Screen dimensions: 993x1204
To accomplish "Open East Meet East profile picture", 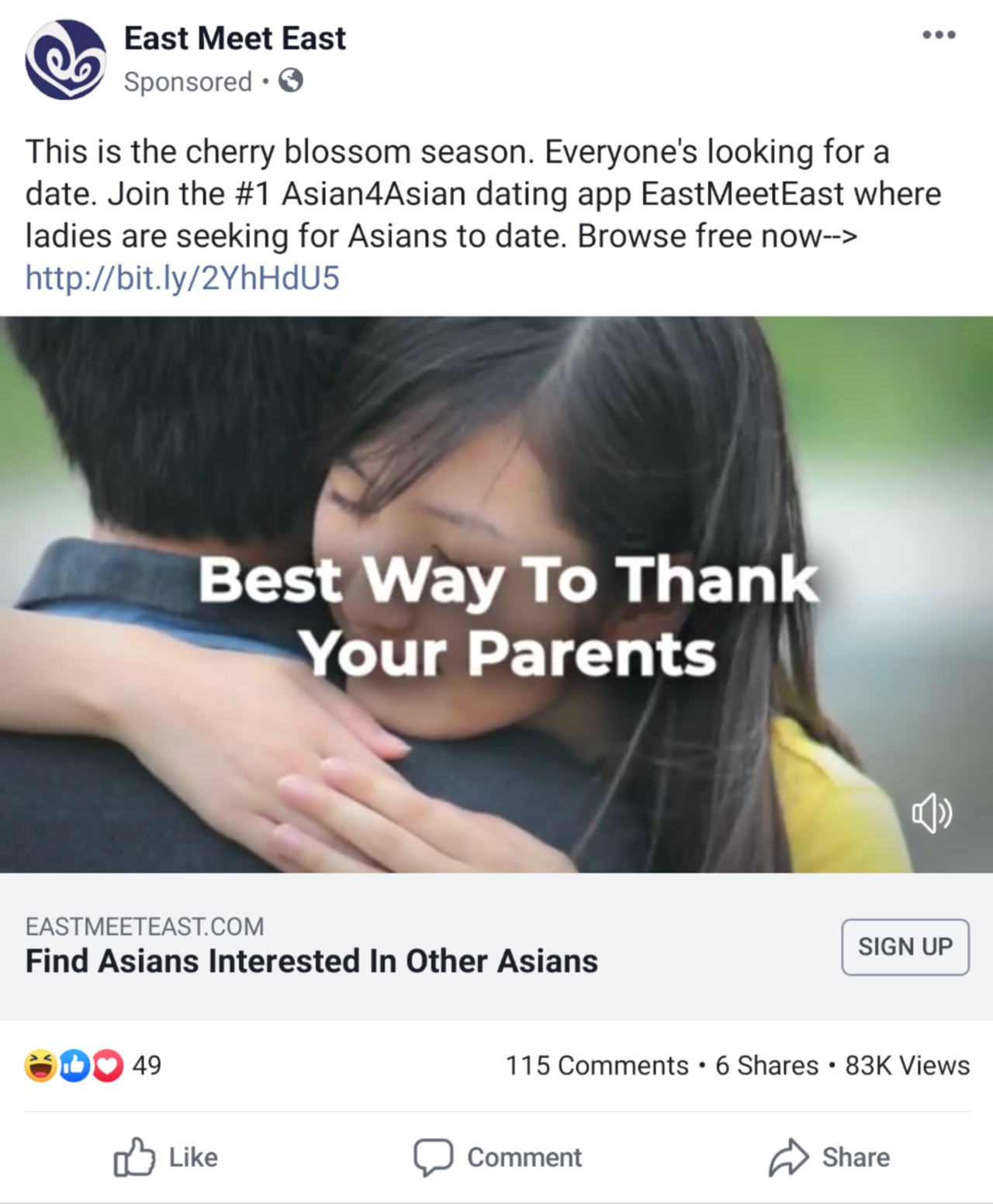I will [66, 60].
